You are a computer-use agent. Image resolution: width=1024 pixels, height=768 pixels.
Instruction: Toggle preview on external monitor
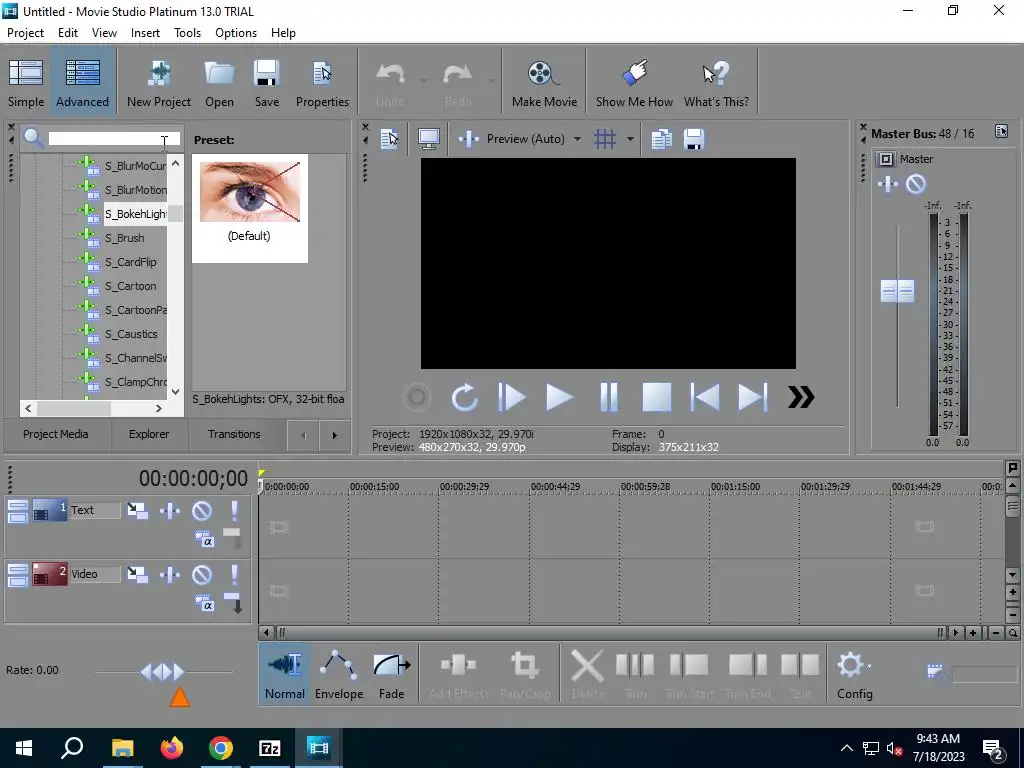click(x=428, y=138)
